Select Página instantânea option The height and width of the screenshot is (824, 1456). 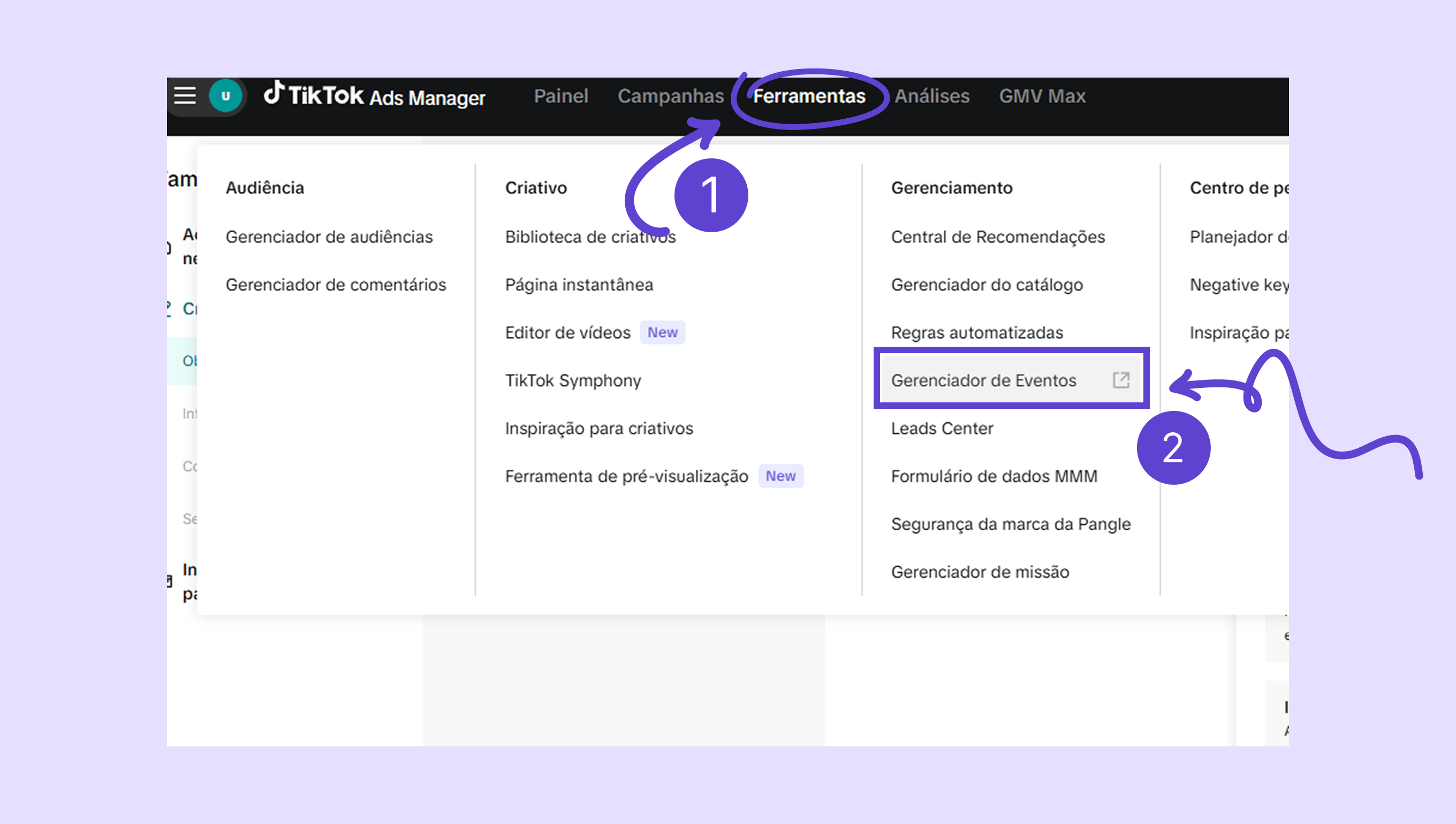point(579,285)
